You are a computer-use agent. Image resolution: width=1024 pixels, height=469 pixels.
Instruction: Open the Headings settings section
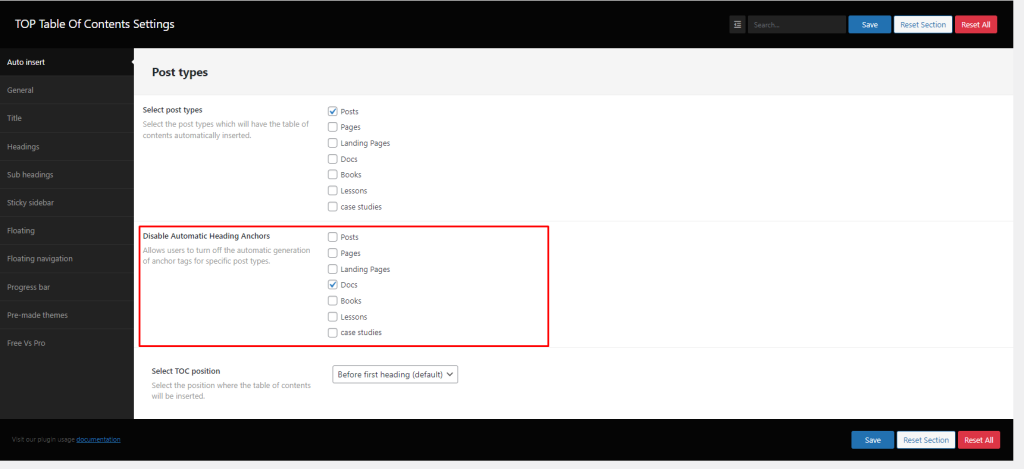click(x=67, y=146)
